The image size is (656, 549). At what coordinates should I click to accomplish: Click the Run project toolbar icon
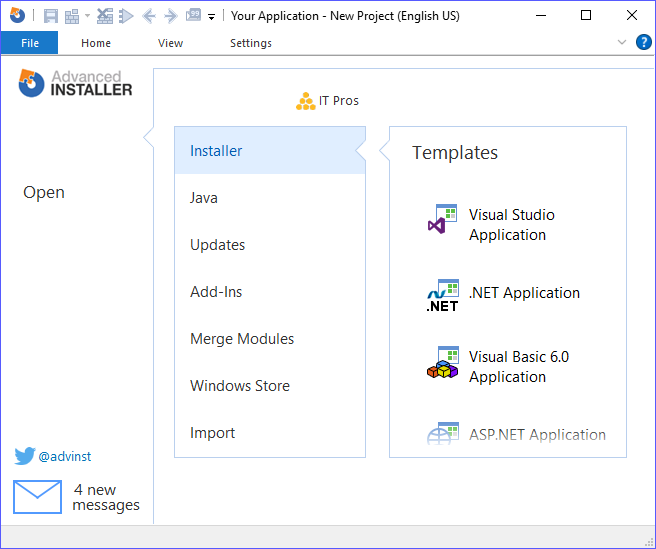pyautogui.click(x=126, y=16)
